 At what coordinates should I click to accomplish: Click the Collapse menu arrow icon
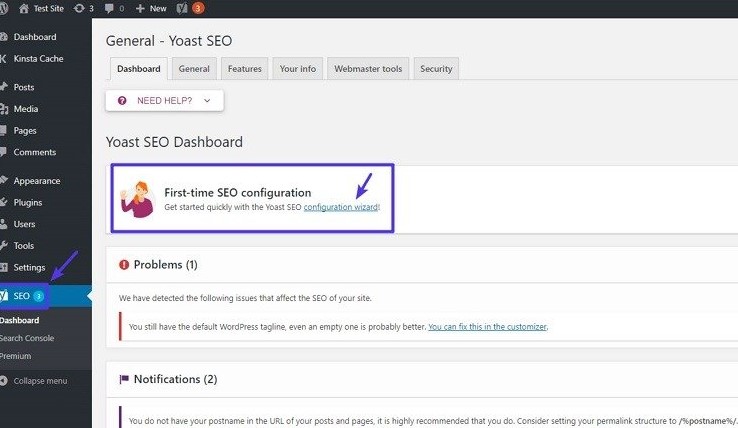pyautogui.click(x=4, y=381)
